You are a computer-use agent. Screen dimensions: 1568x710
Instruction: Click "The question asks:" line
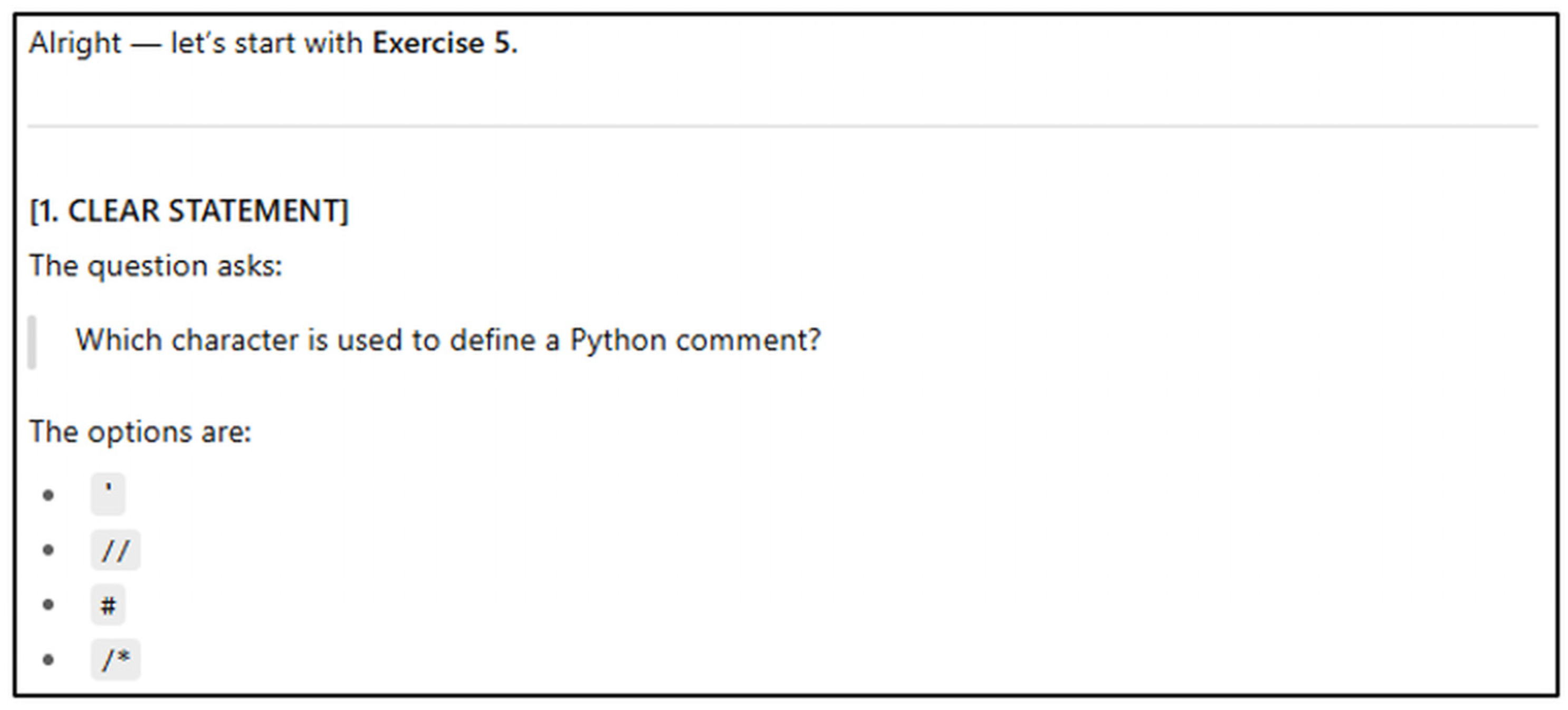156,266
